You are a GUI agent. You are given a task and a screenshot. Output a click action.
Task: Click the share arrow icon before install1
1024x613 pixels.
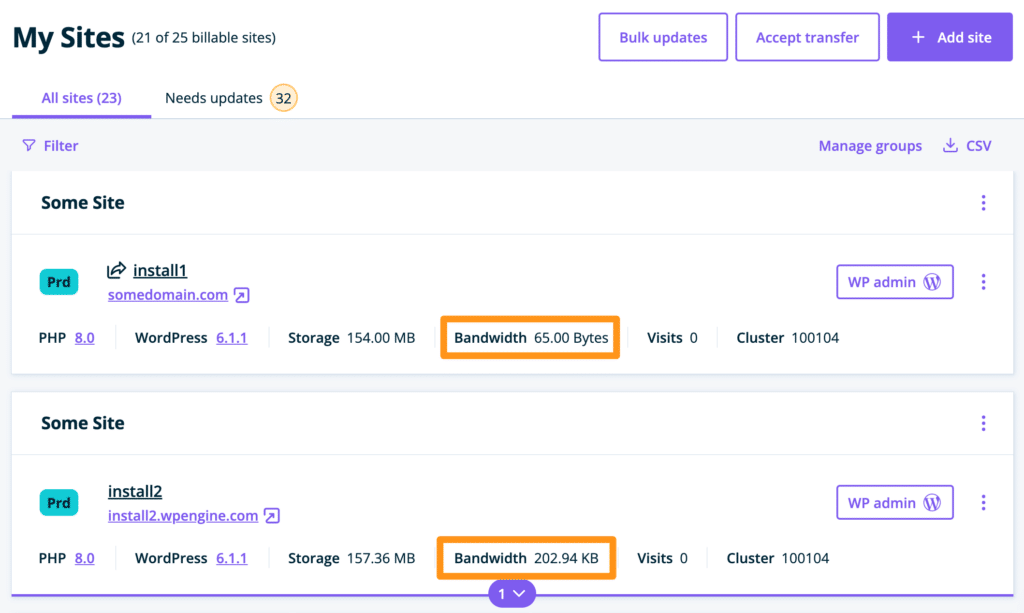[117, 270]
